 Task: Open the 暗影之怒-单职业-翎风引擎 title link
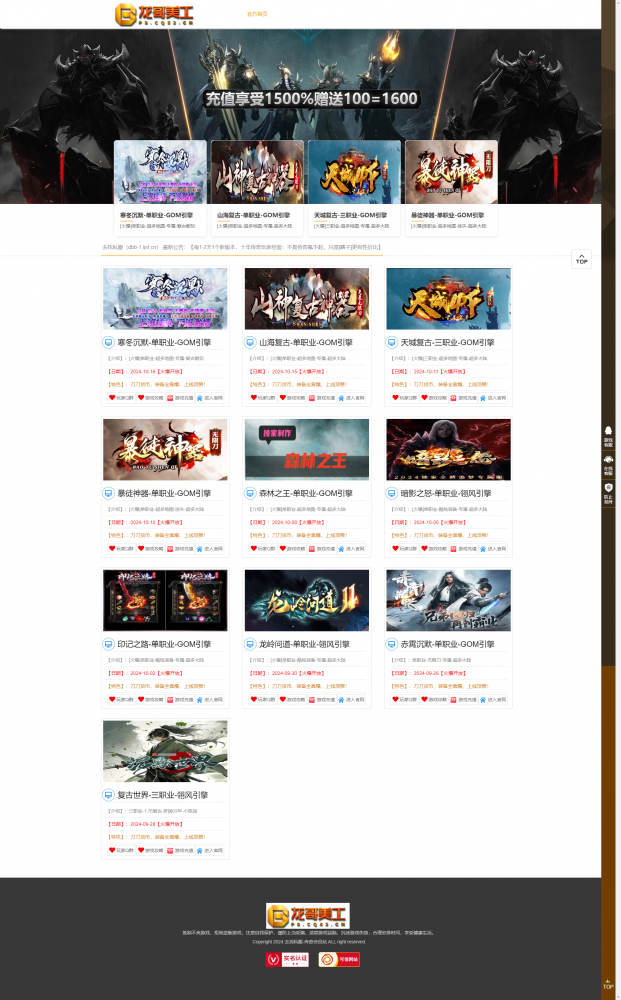[x=446, y=493]
